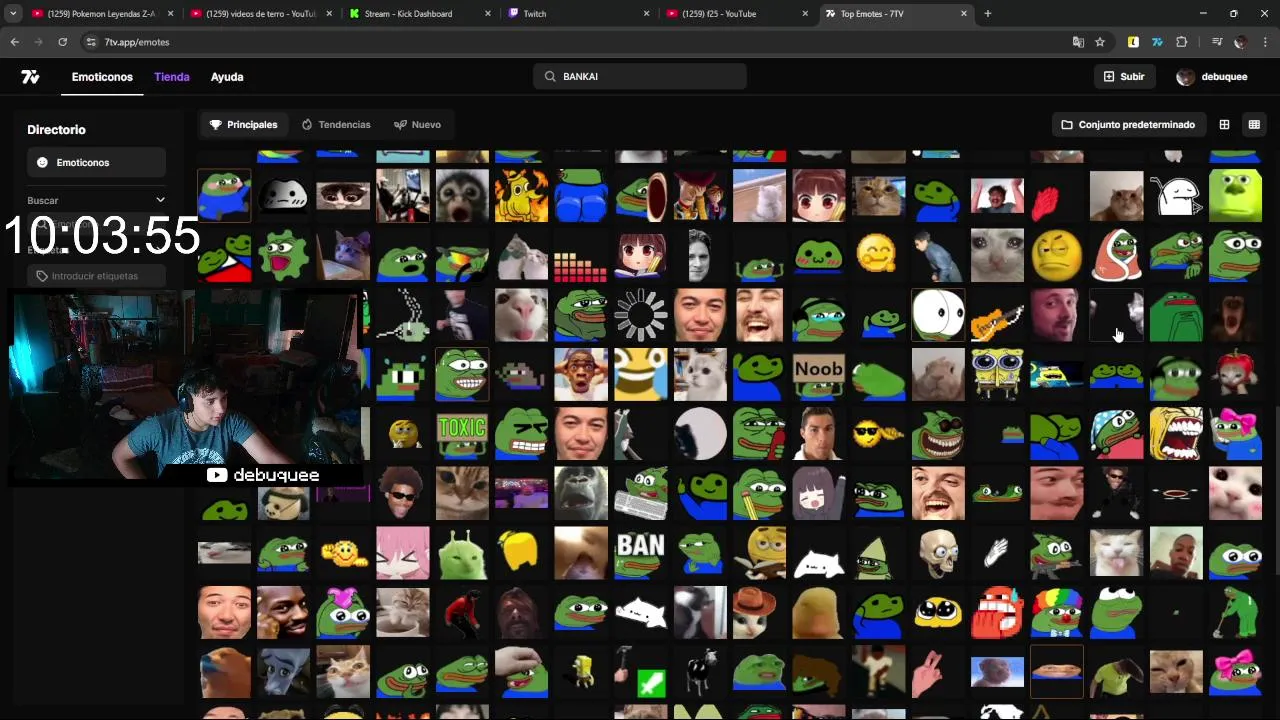
Task: Open the pink-haired anime girl emote
Action: [x=403, y=552]
